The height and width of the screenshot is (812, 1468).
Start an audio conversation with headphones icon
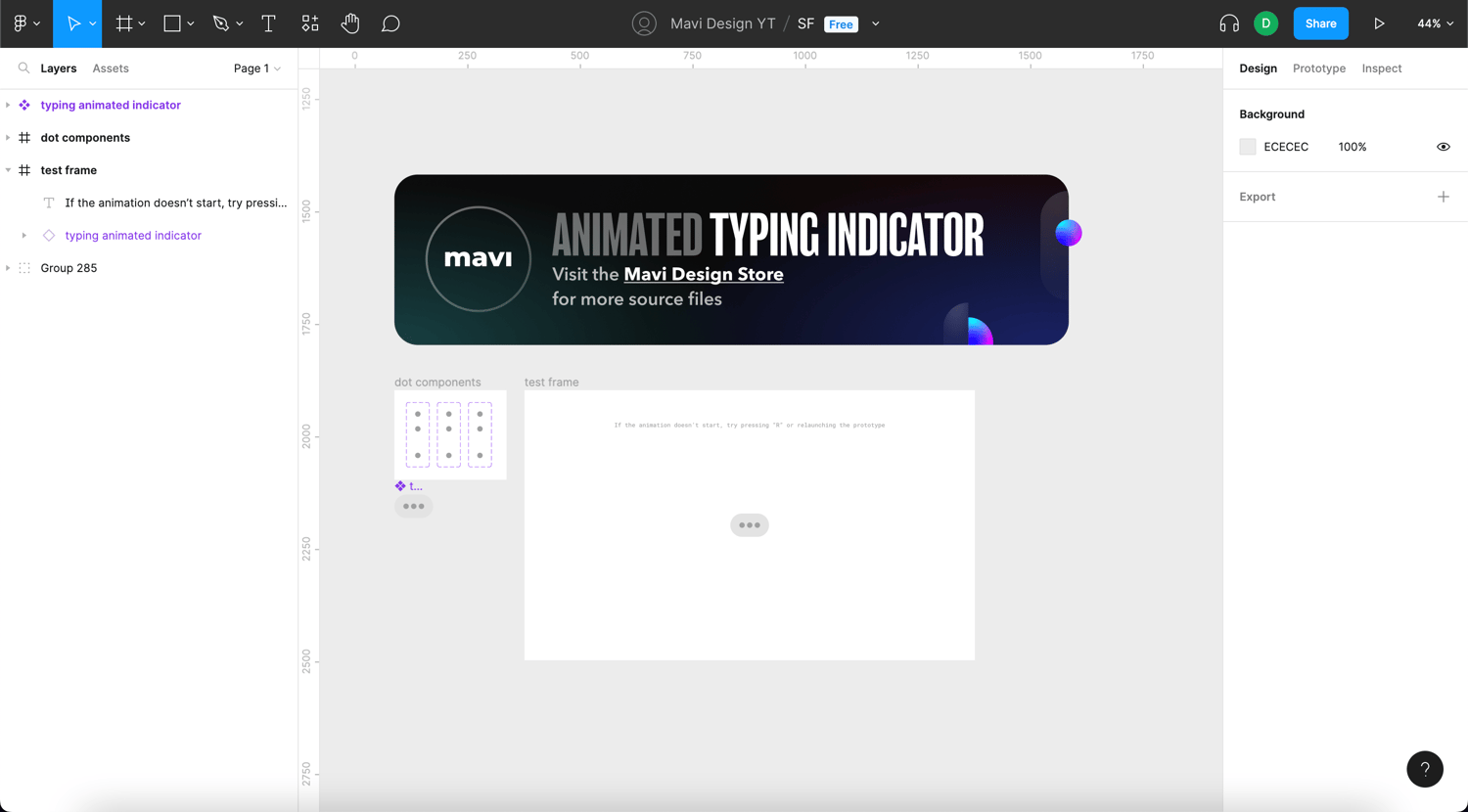[1229, 23]
